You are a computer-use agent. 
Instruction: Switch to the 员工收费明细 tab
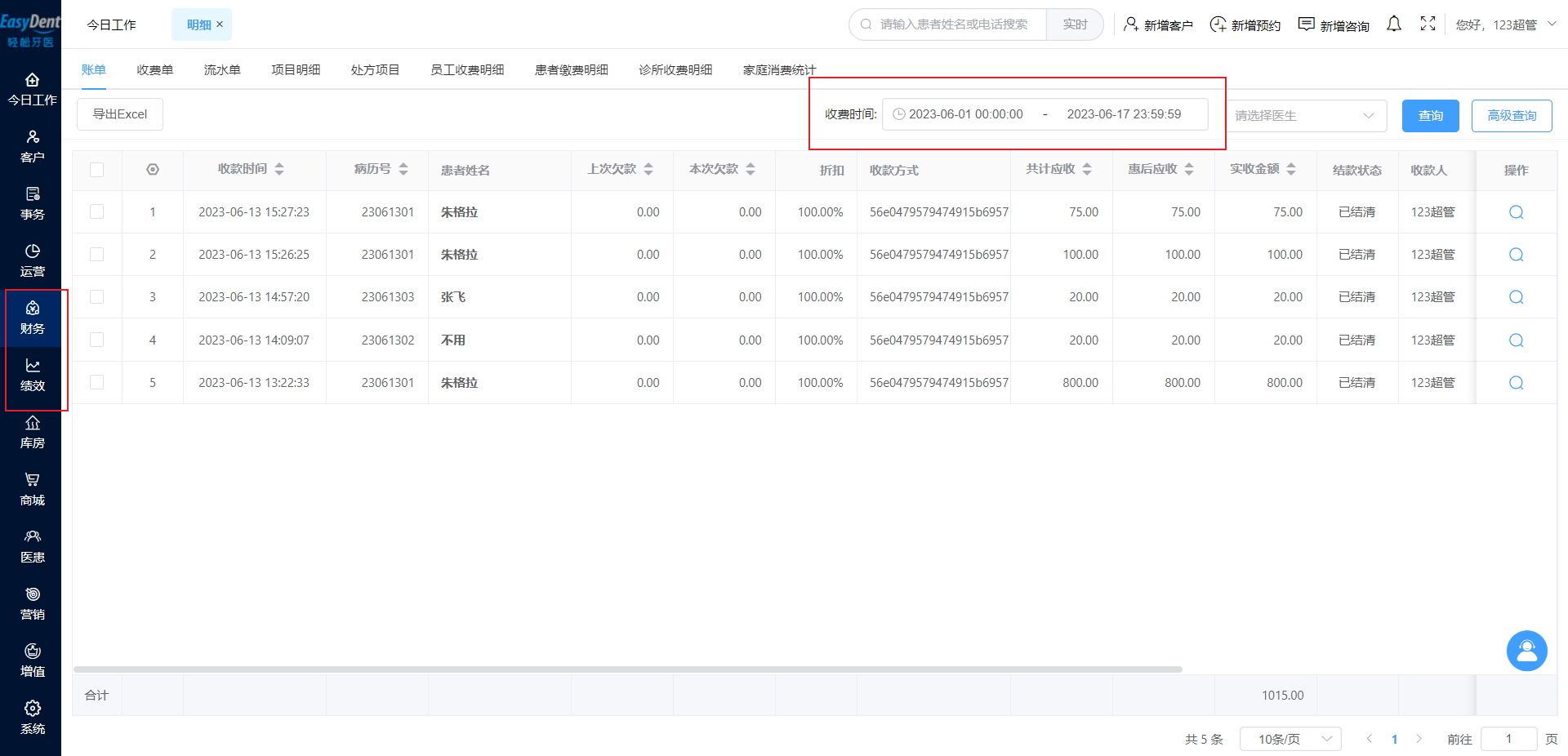coord(467,70)
